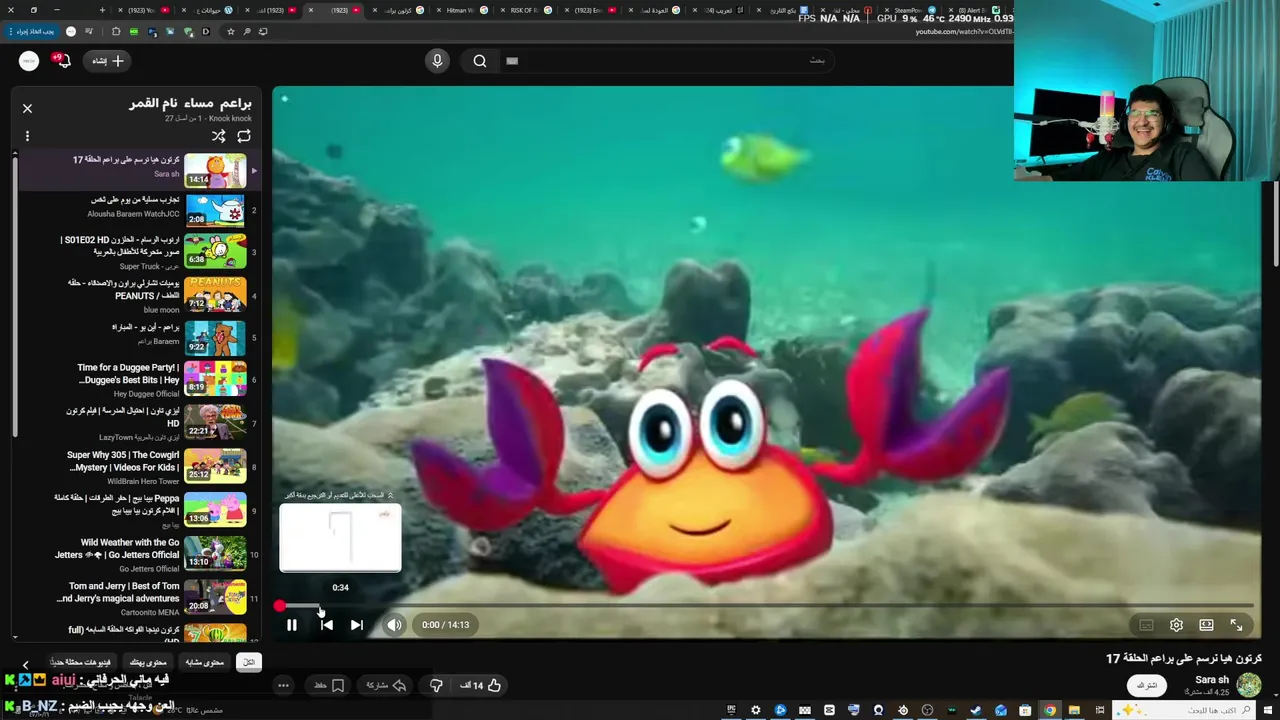Switch video to theater mode
The width and height of the screenshot is (1280, 720).
coord(1206,625)
